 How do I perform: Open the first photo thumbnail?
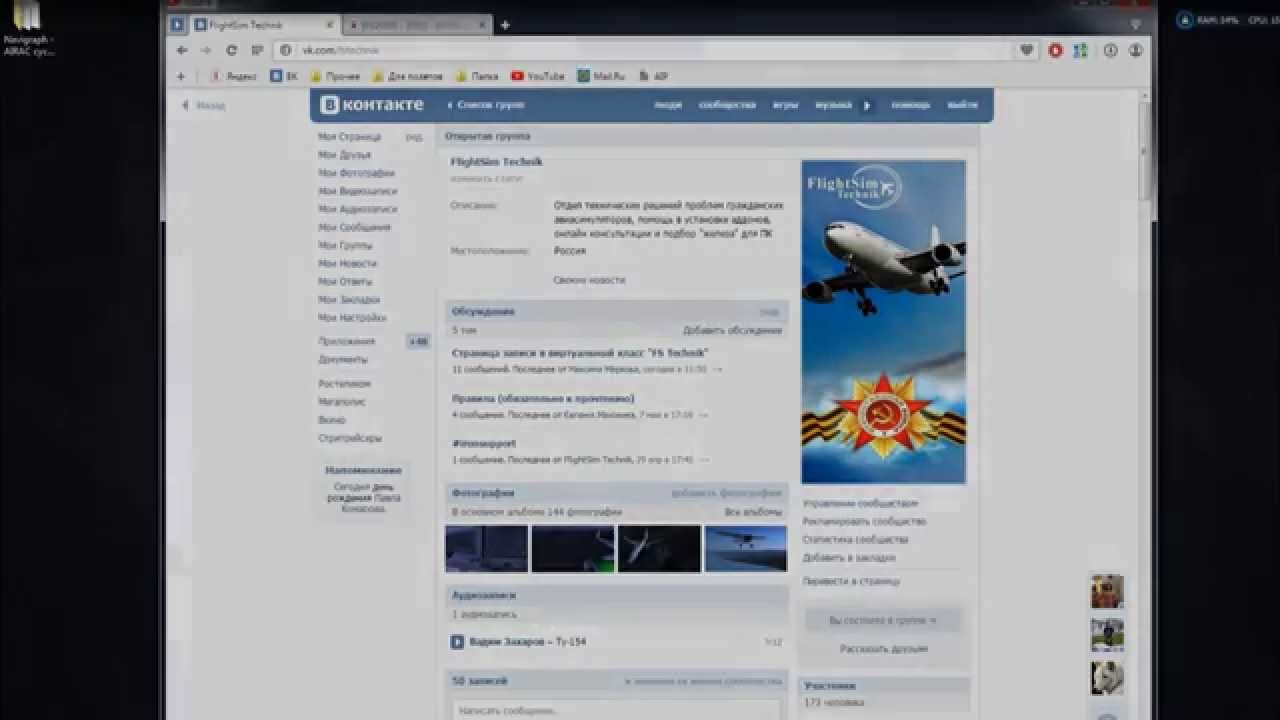pyautogui.click(x=486, y=549)
